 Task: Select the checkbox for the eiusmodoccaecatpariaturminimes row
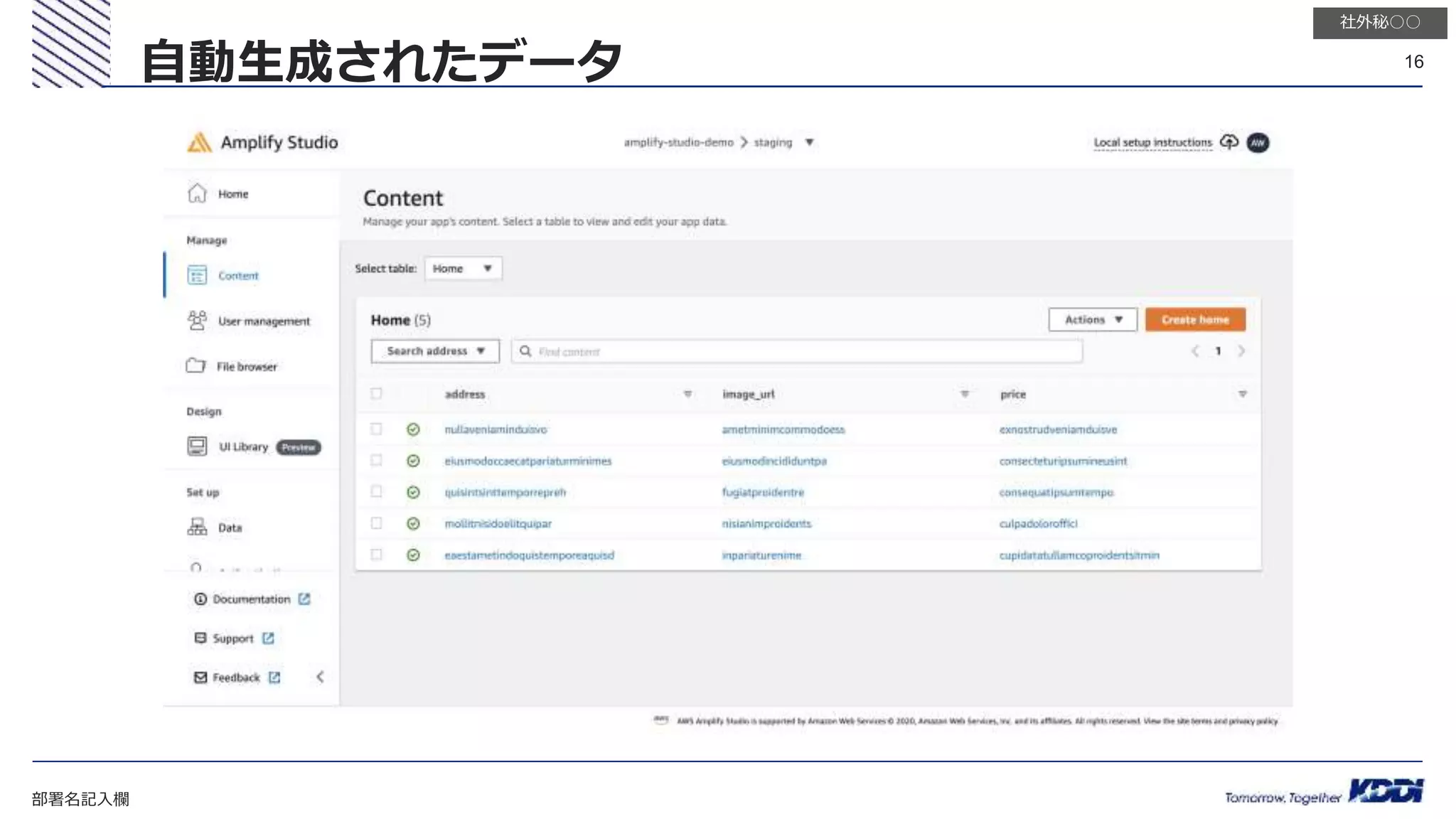tap(376, 460)
